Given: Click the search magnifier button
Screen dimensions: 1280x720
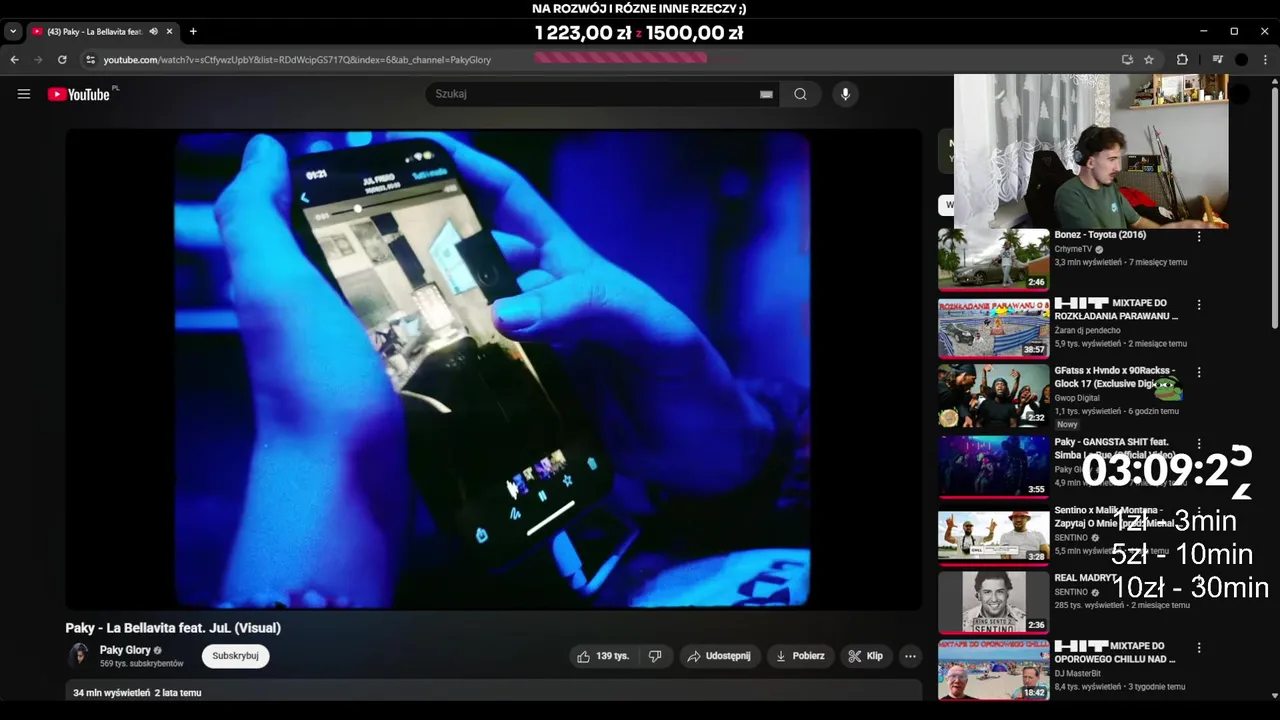Looking at the screenshot, I should click(x=800, y=94).
